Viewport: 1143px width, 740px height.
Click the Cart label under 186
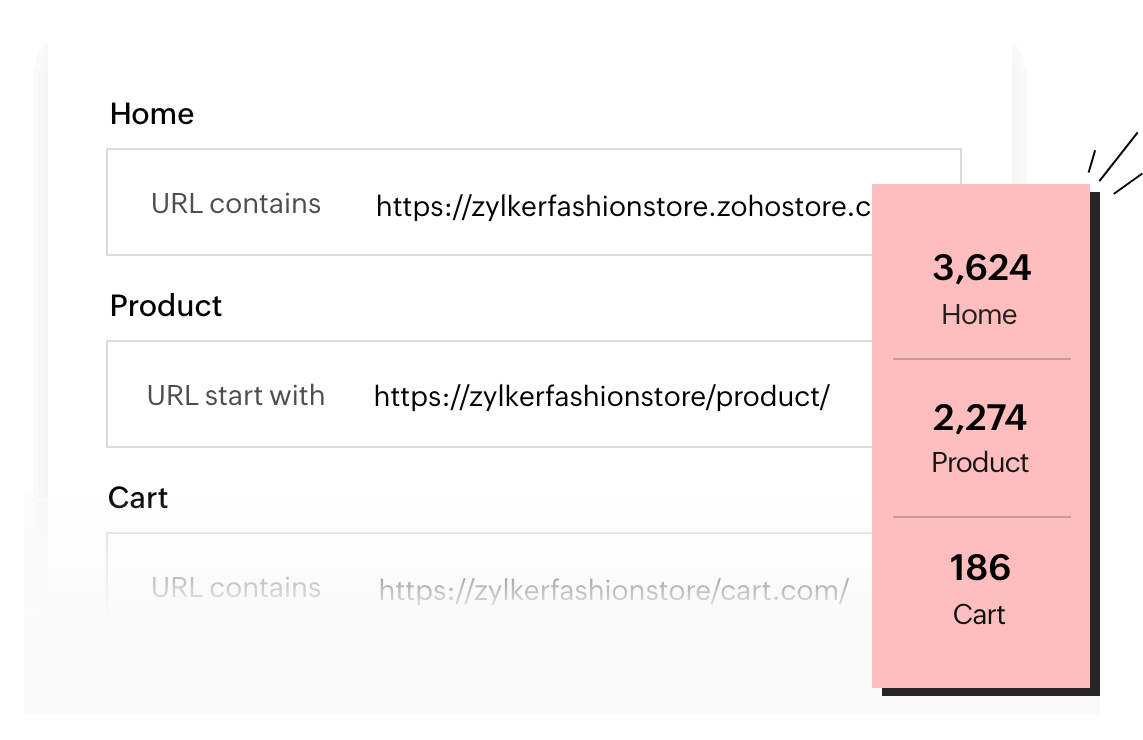click(x=979, y=614)
